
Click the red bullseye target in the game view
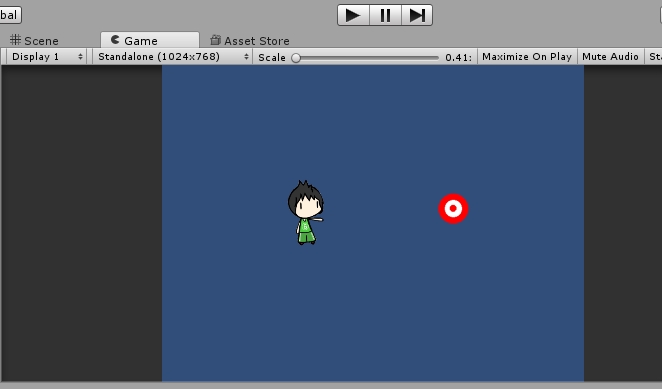[x=453, y=208]
